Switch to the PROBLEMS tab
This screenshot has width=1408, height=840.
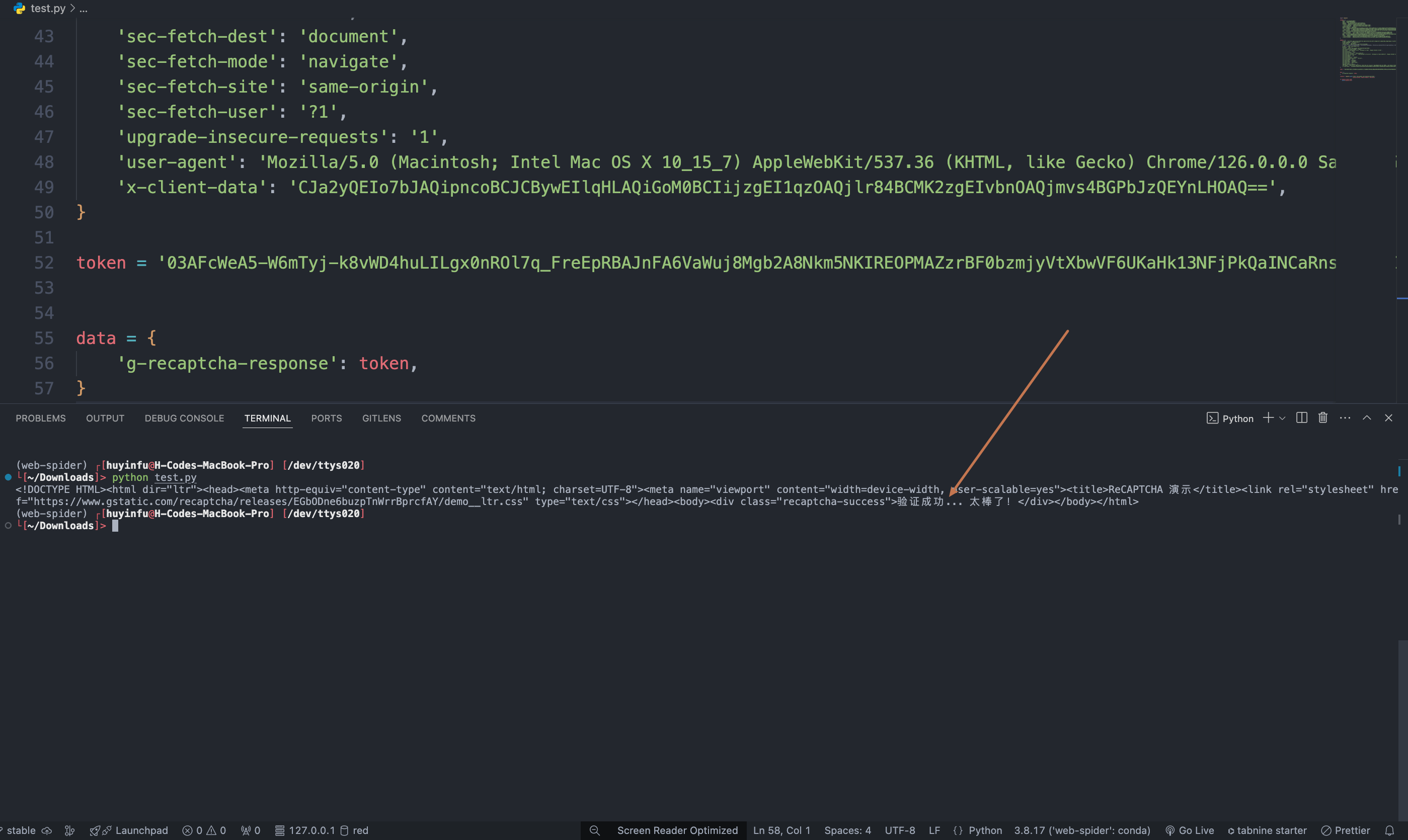(x=41, y=418)
